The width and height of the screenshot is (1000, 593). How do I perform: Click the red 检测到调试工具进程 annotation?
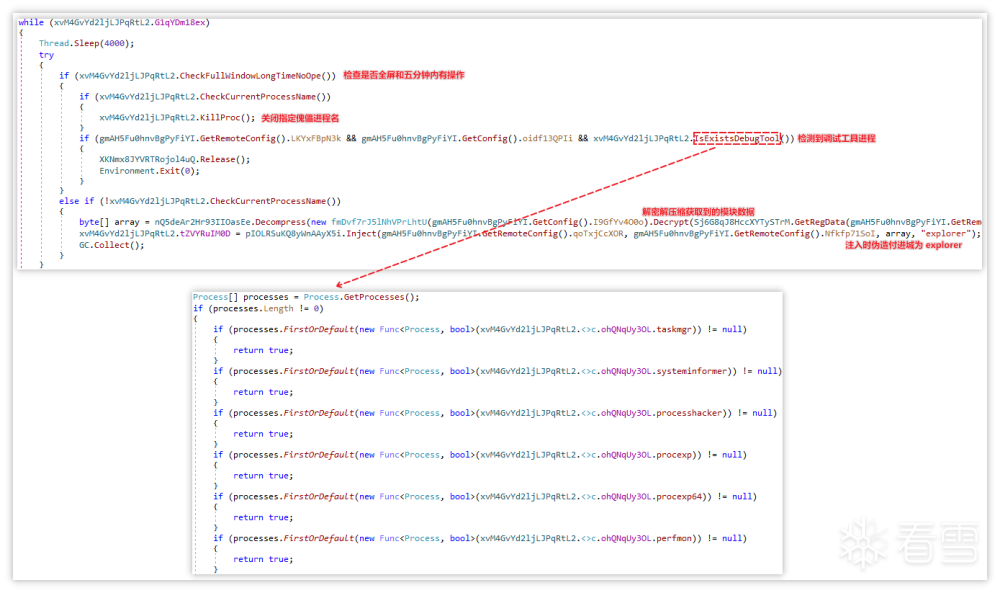coord(836,138)
